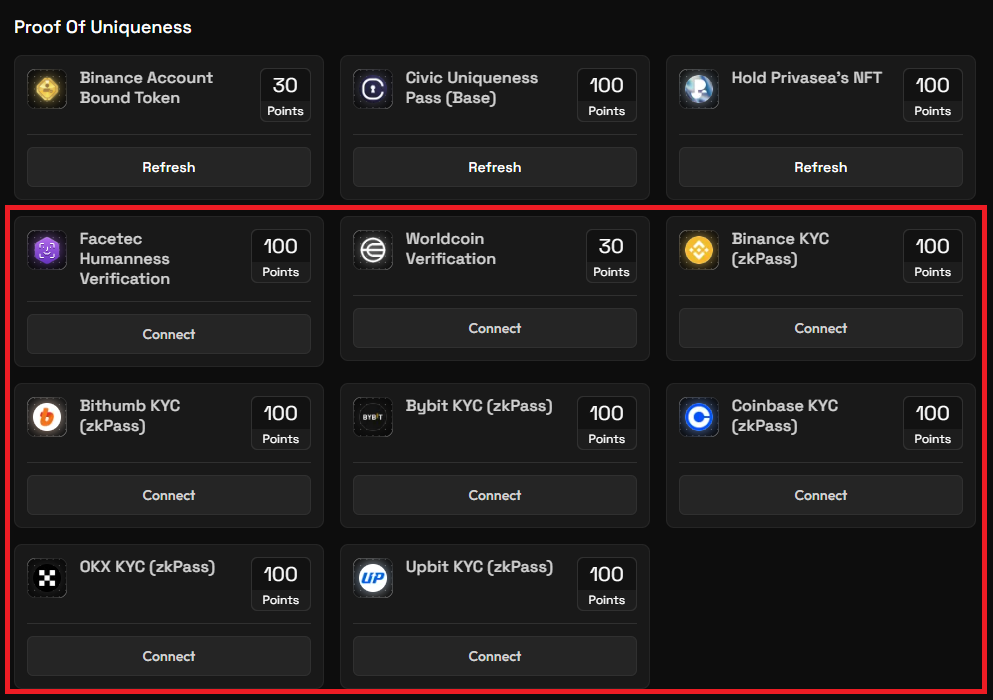Refresh the Civic Uniqueness Pass
Viewport: 993px width, 700px height.
tap(495, 167)
